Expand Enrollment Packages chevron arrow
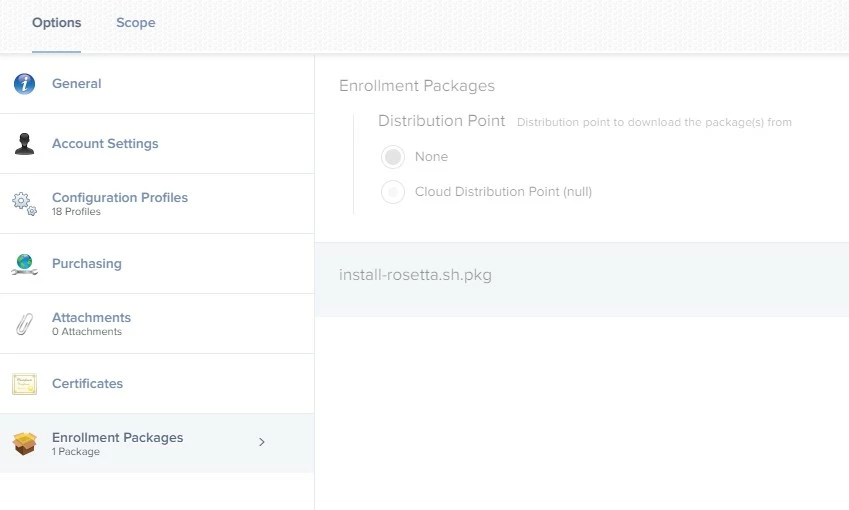 (x=262, y=442)
